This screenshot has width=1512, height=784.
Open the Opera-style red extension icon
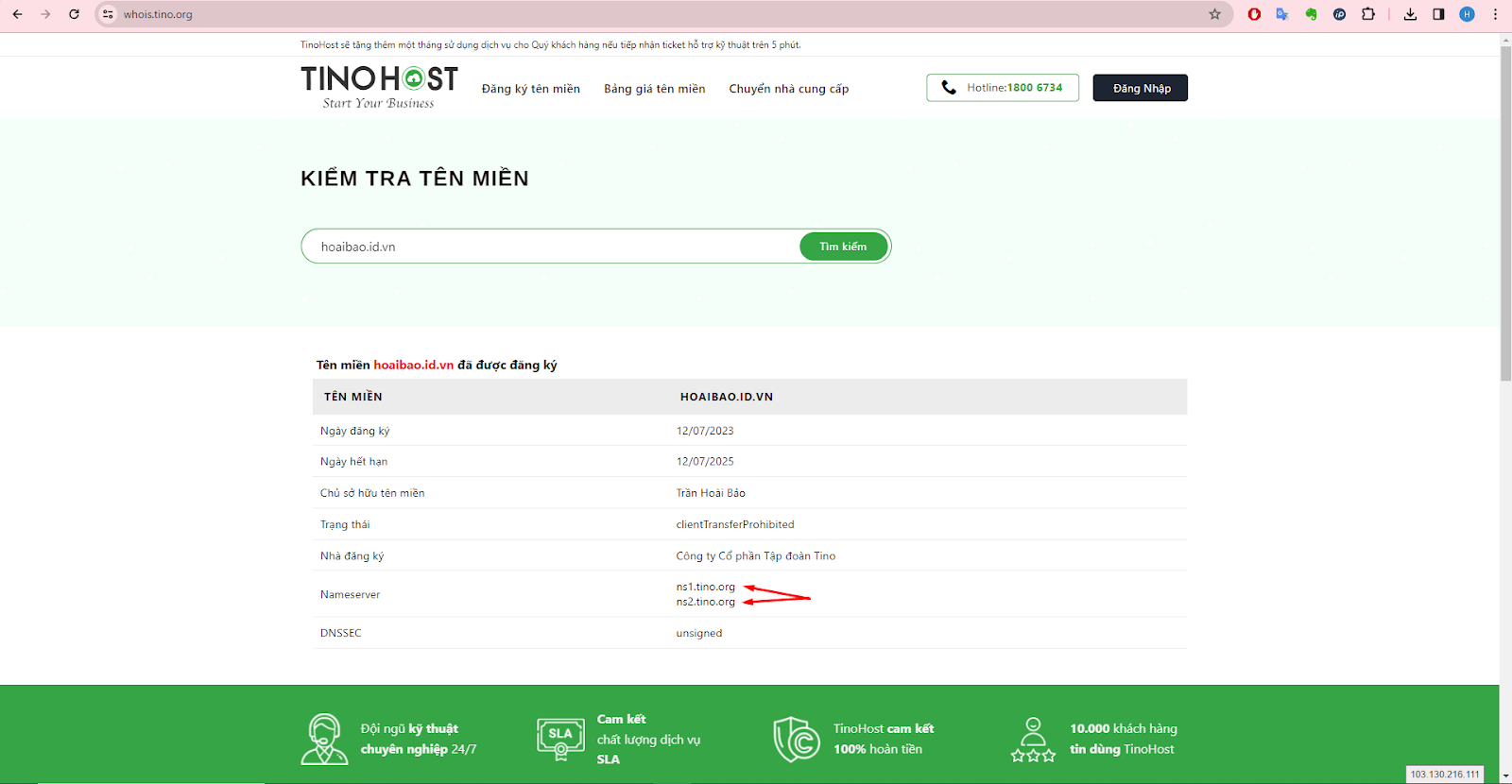1254,14
